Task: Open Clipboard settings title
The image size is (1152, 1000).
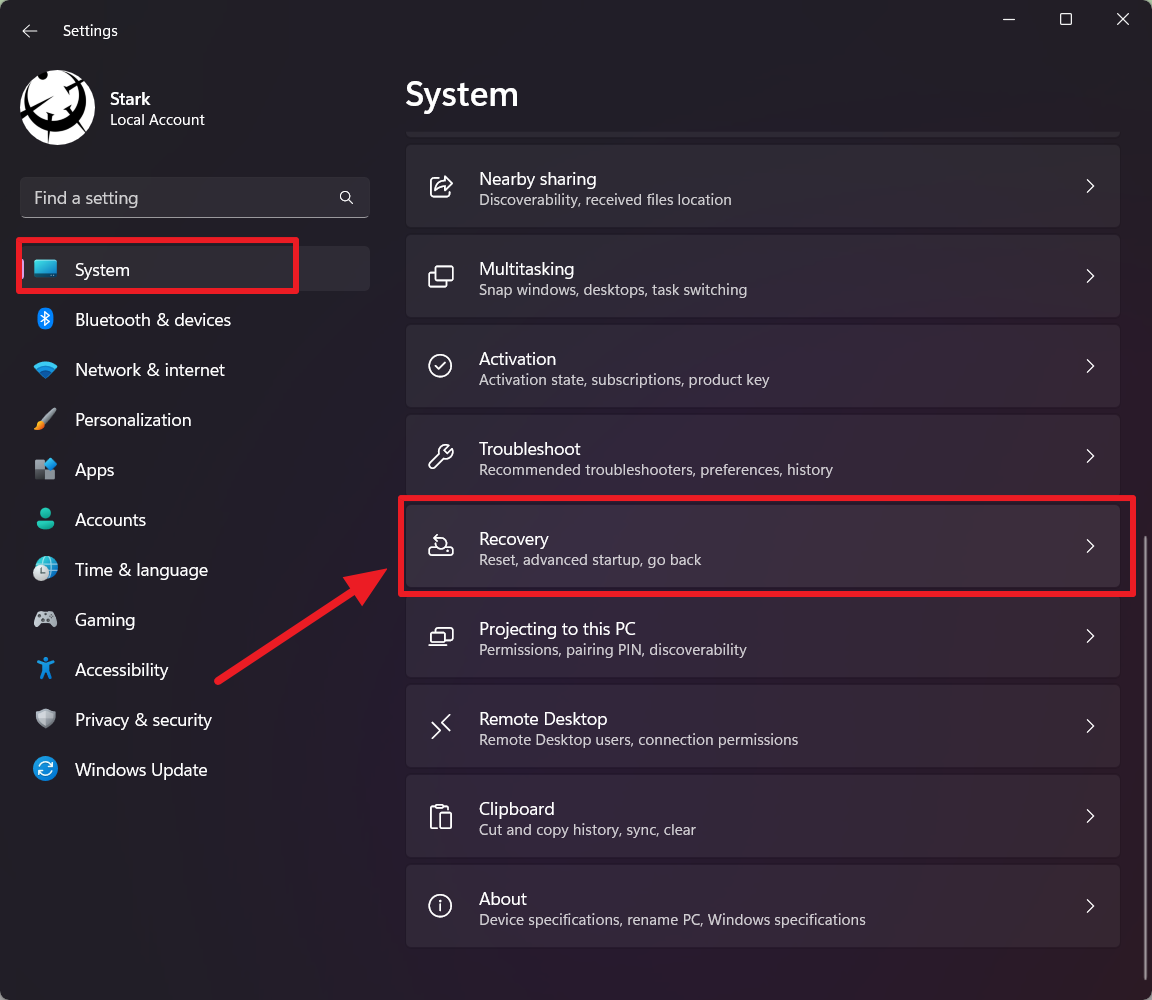Action: click(516, 809)
